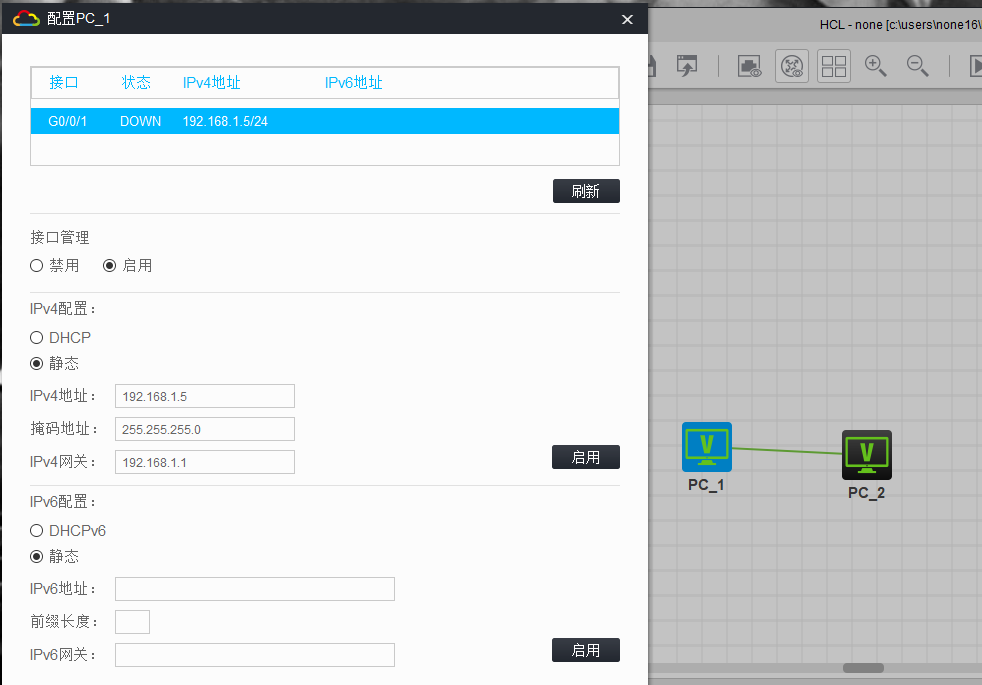Viewport: 982px width, 685px height.
Task: Click the PC_2 label on canvas
Action: pos(867,493)
